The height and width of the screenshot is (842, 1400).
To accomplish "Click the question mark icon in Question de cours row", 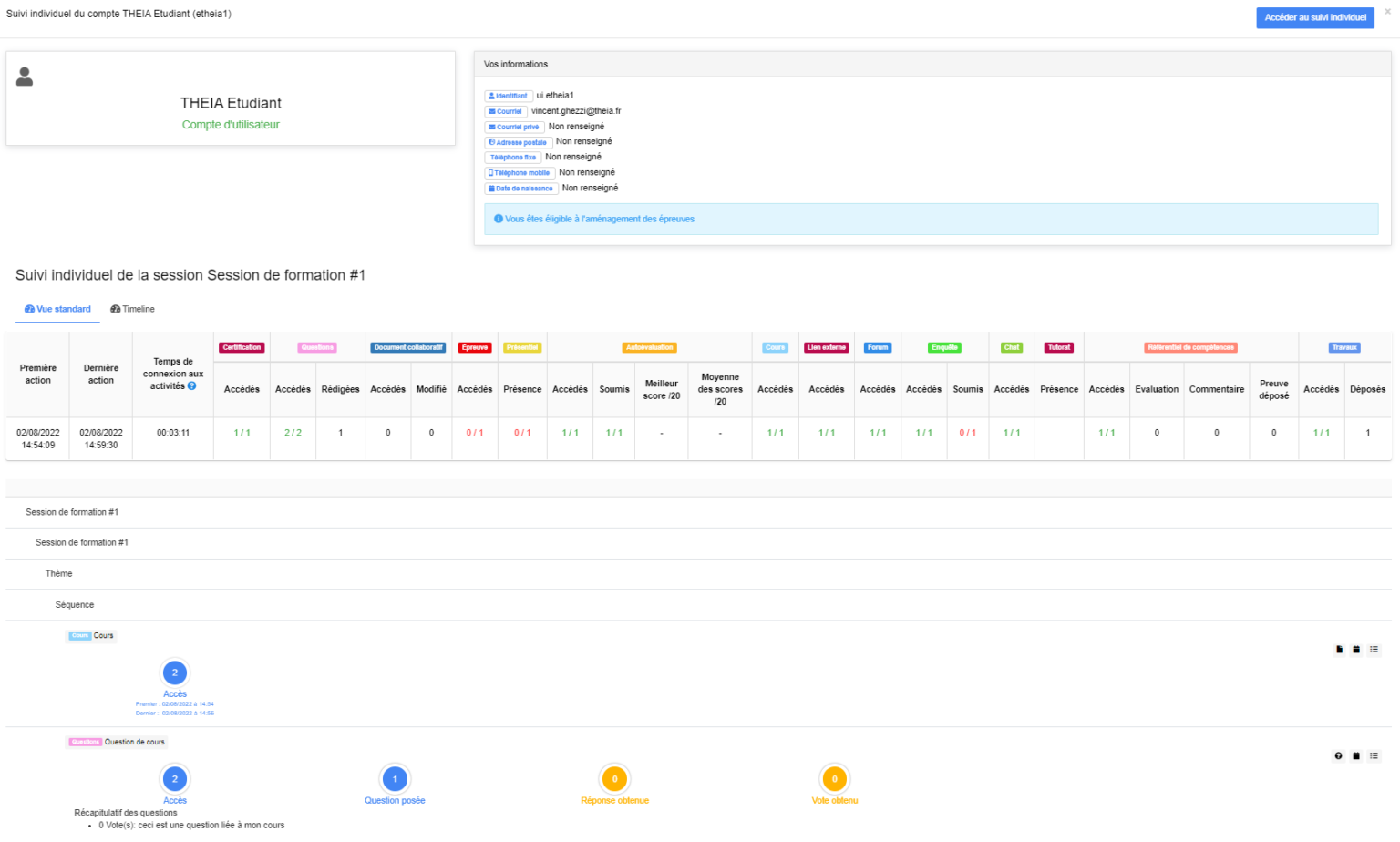I will pyautogui.click(x=1339, y=756).
